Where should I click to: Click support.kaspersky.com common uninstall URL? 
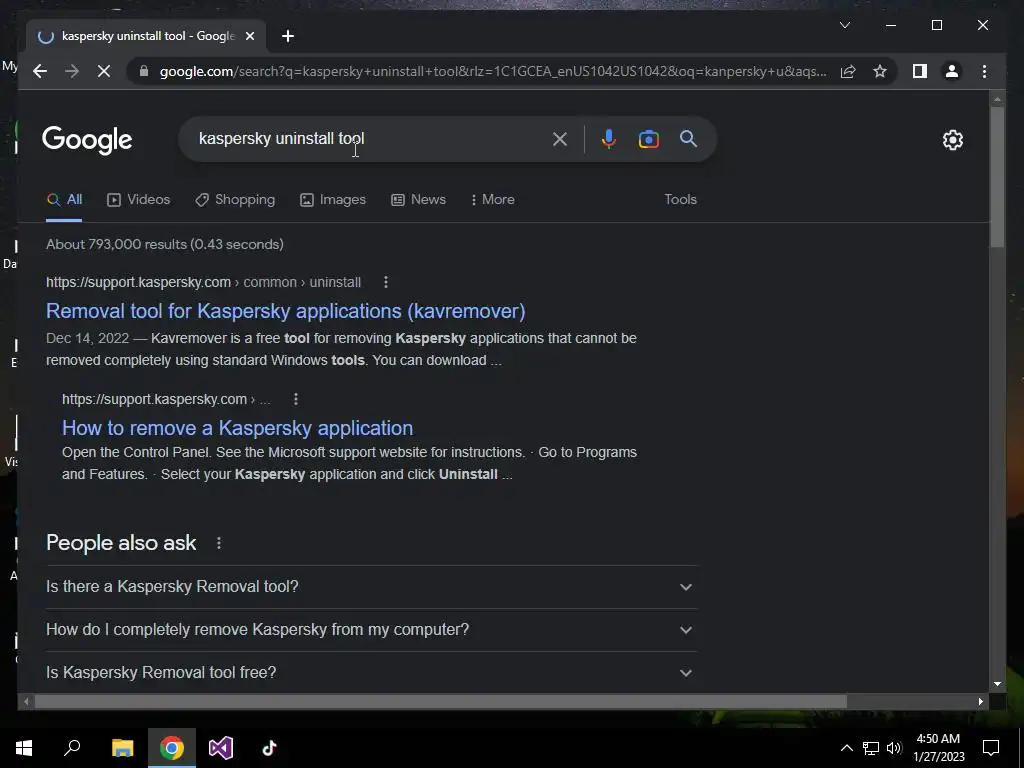[x=203, y=282]
